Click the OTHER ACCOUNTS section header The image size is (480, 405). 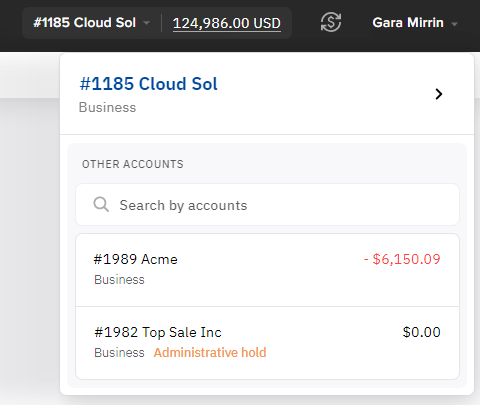(x=133, y=164)
